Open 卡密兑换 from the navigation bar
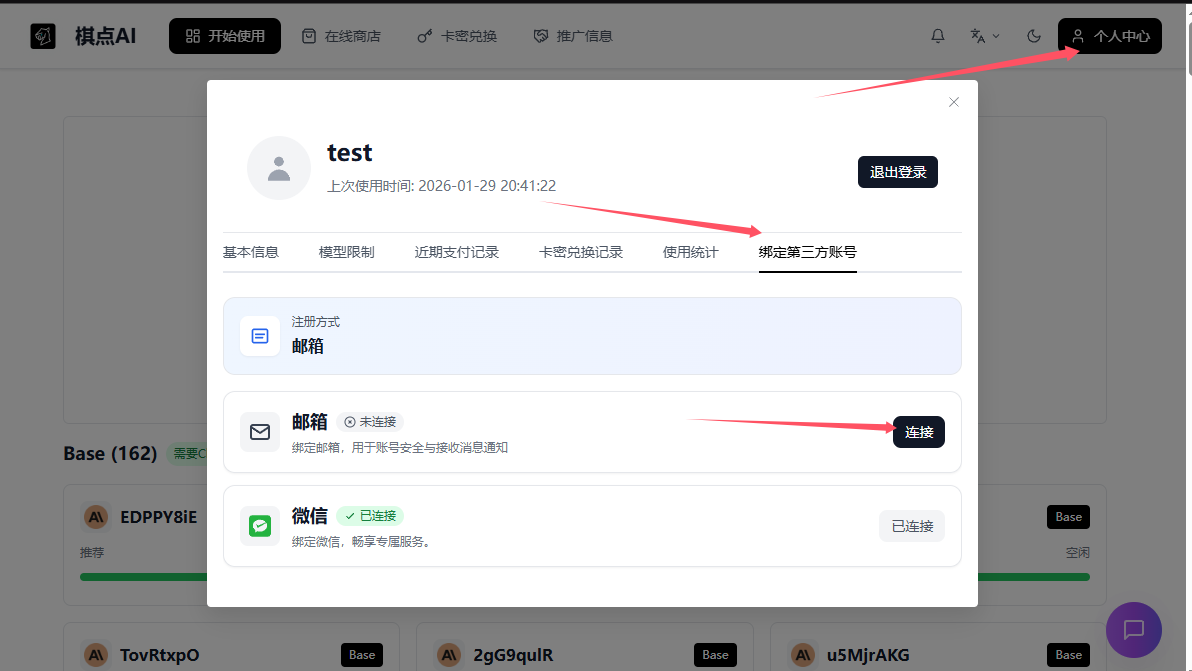Image resolution: width=1192 pixels, height=671 pixels. [456, 35]
